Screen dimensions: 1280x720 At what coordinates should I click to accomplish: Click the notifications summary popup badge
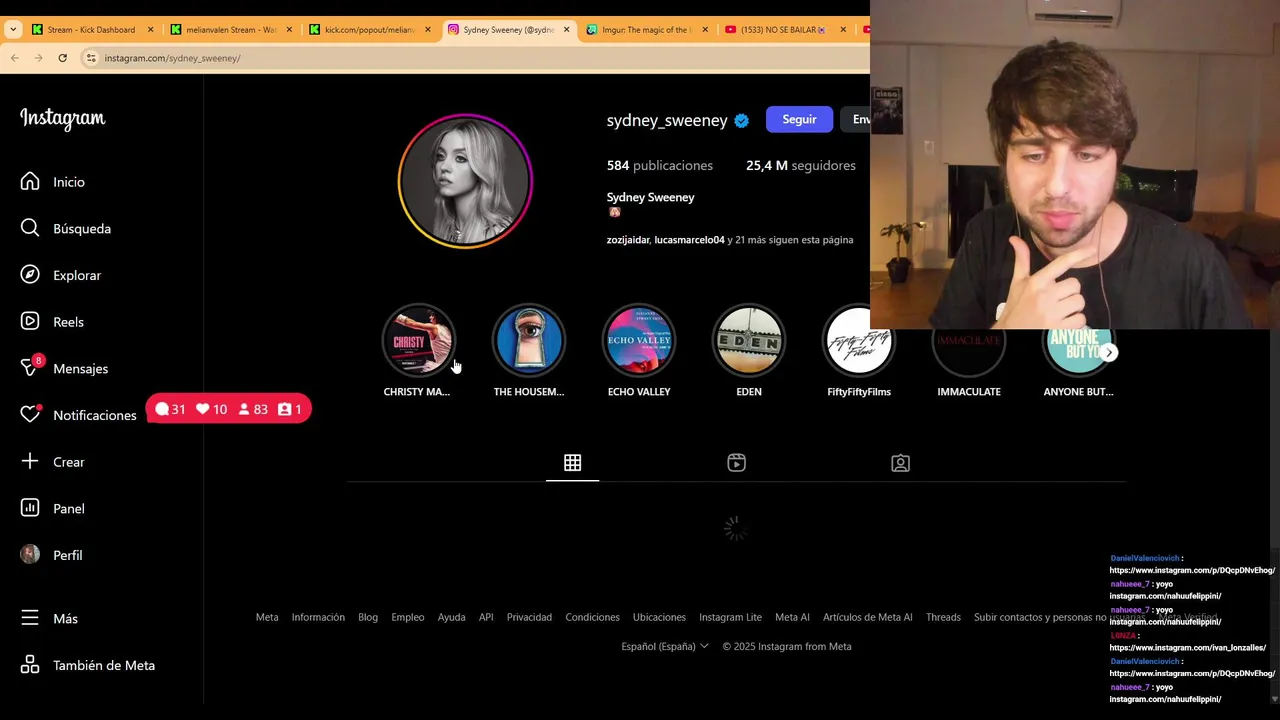click(x=229, y=409)
